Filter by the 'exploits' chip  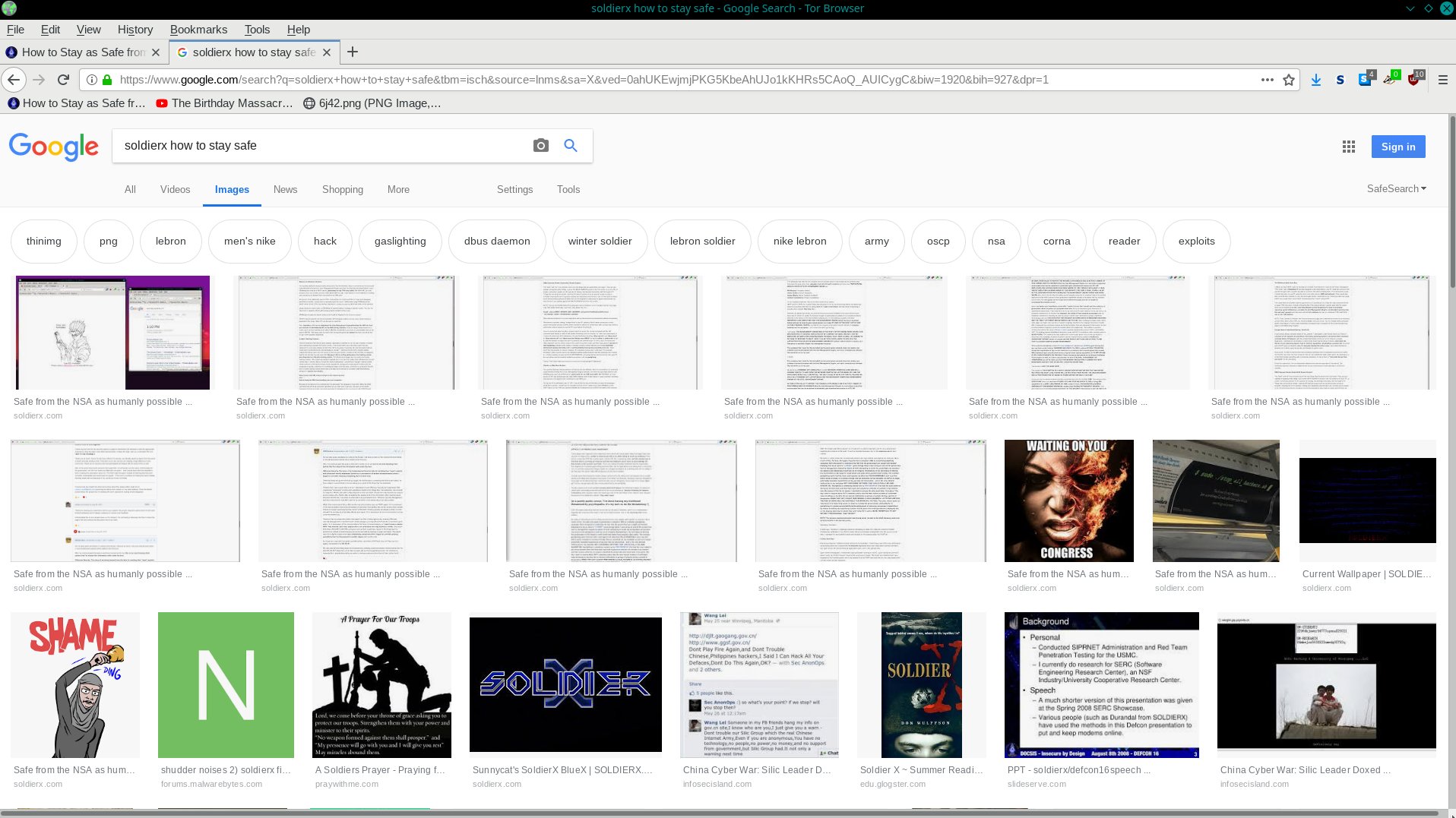click(x=1196, y=242)
